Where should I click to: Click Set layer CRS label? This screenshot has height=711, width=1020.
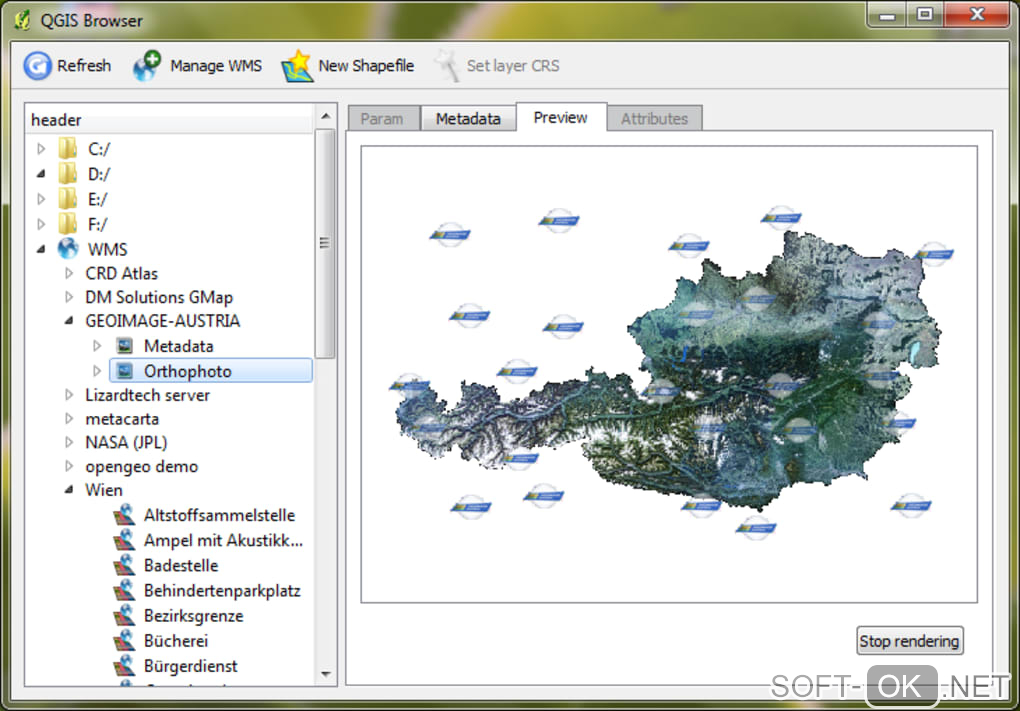click(513, 66)
